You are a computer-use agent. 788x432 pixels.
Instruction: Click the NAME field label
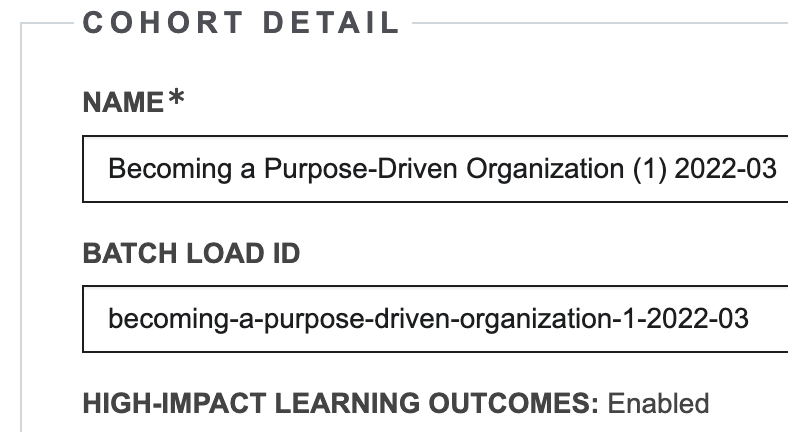122,103
